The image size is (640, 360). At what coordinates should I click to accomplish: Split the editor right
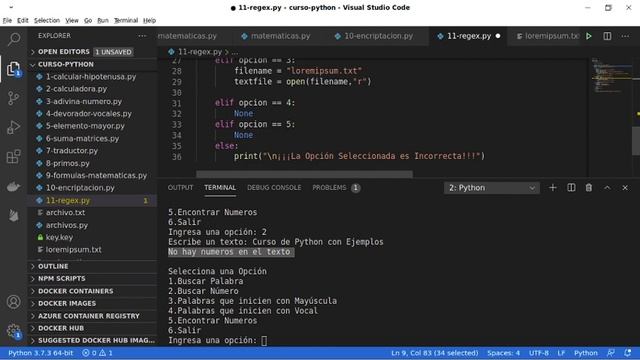(607, 36)
